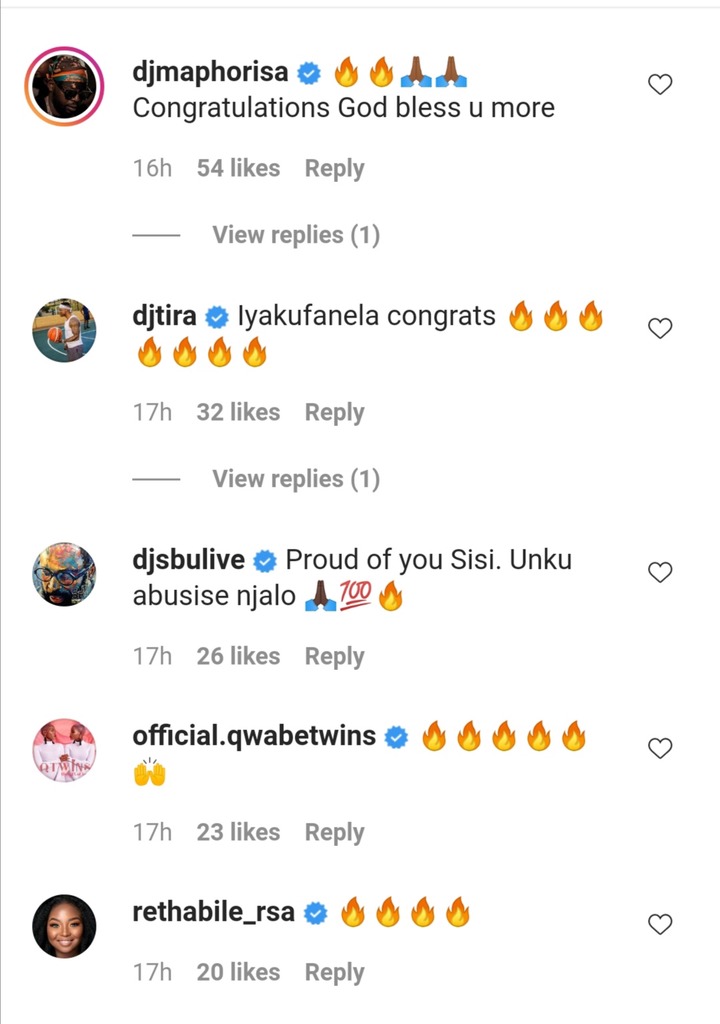Open djmaphorisa's profile picture
Viewport: 720px width, 1024px height.
tap(64, 86)
